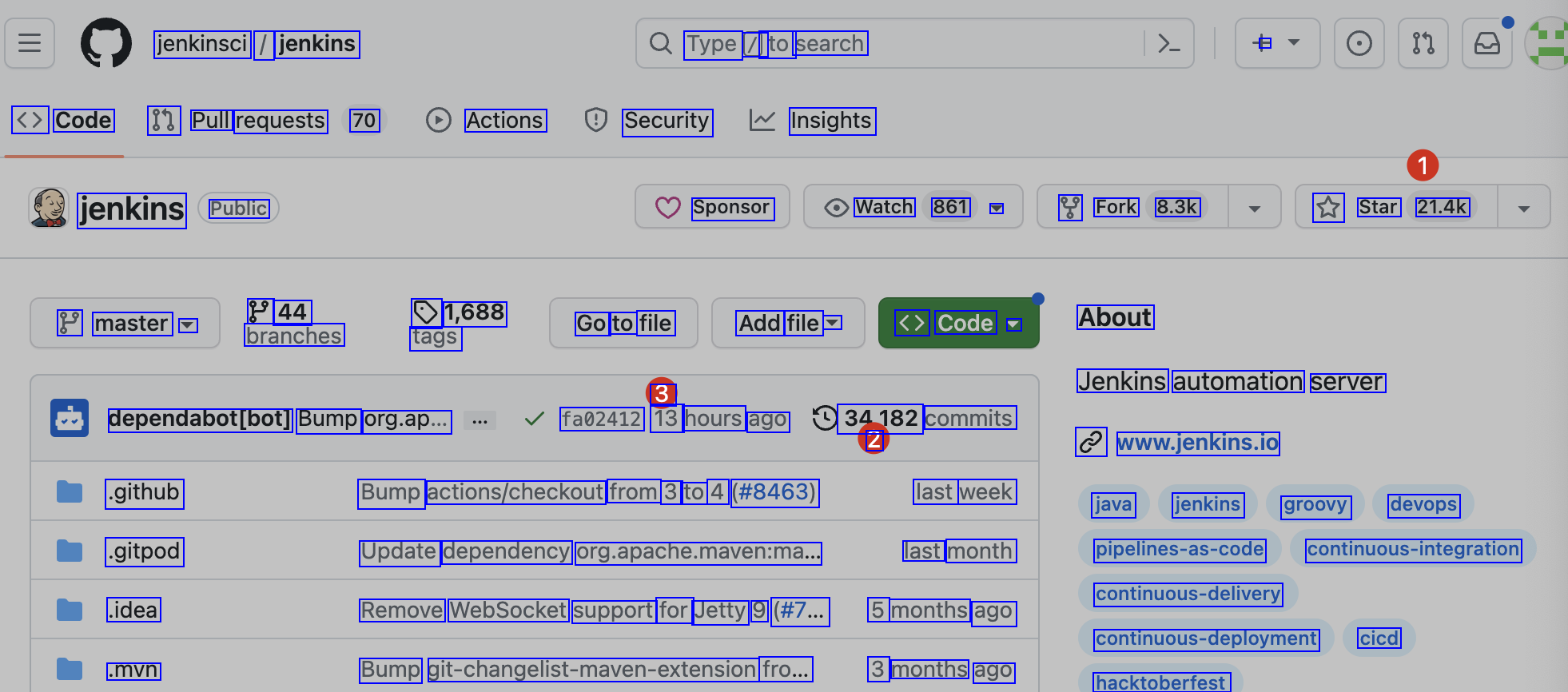
Task: Sponsor the jenkins project
Action: coord(712,207)
